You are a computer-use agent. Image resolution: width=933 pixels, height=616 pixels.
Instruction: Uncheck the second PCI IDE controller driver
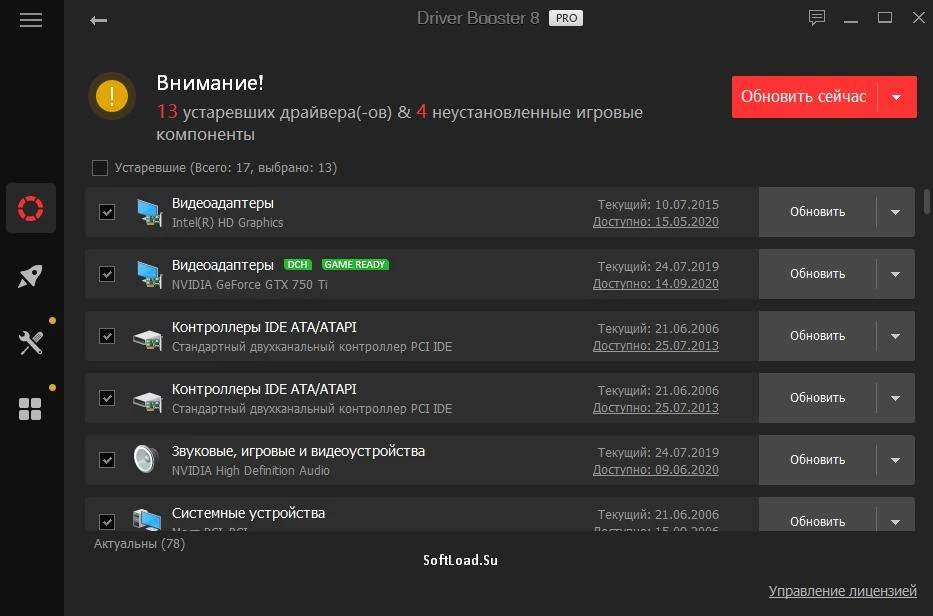107,398
